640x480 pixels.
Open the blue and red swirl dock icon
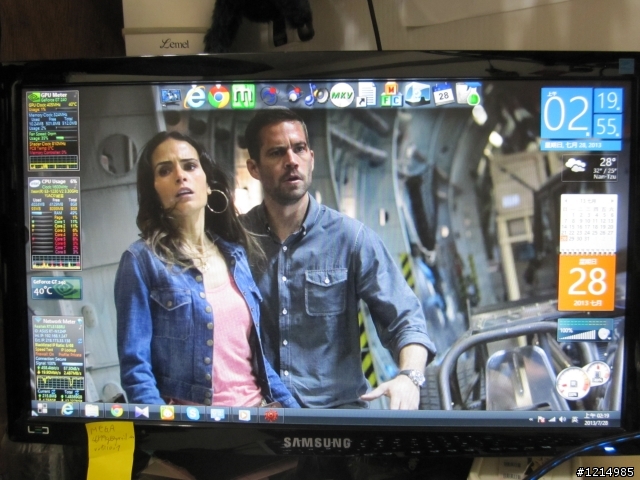269,96
